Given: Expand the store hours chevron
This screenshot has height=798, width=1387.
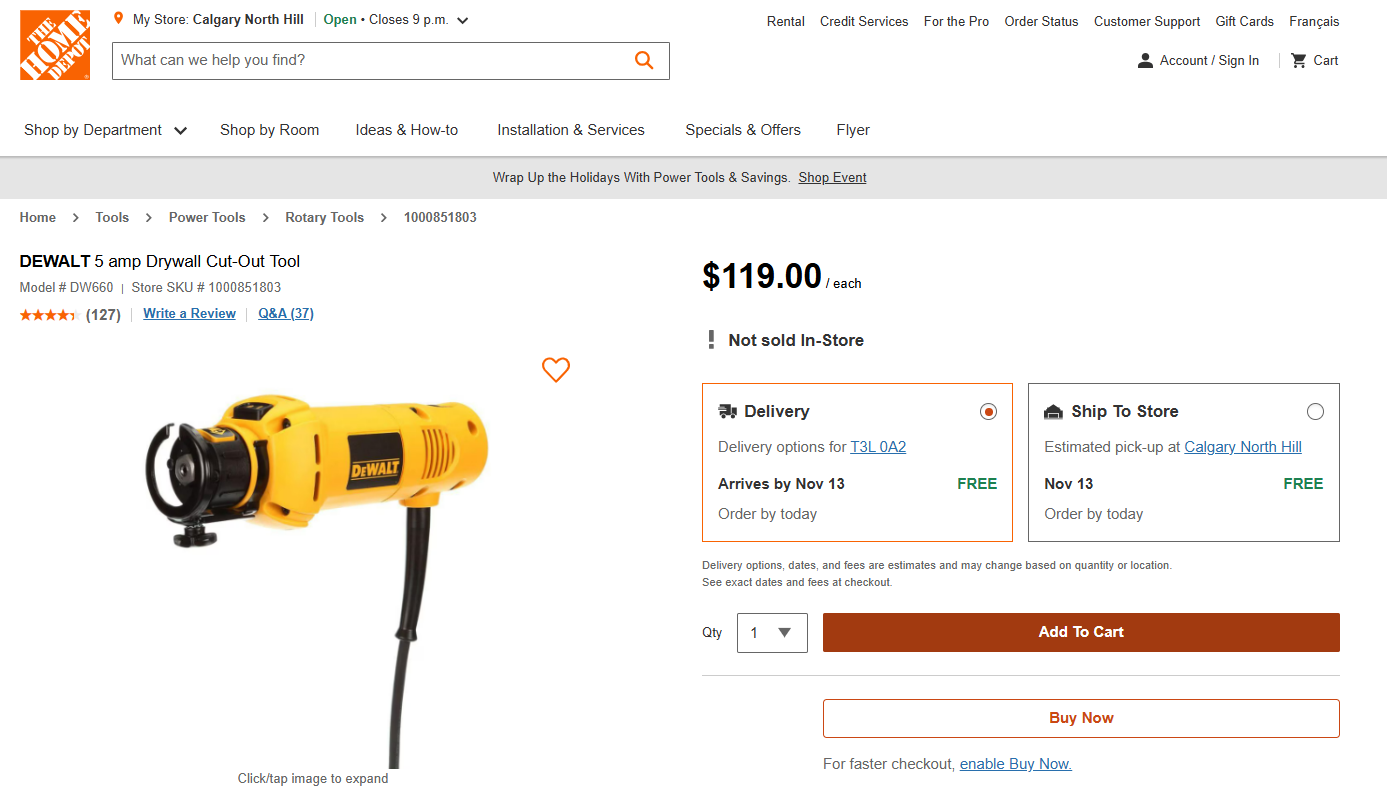Looking at the screenshot, I should [x=461, y=19].
